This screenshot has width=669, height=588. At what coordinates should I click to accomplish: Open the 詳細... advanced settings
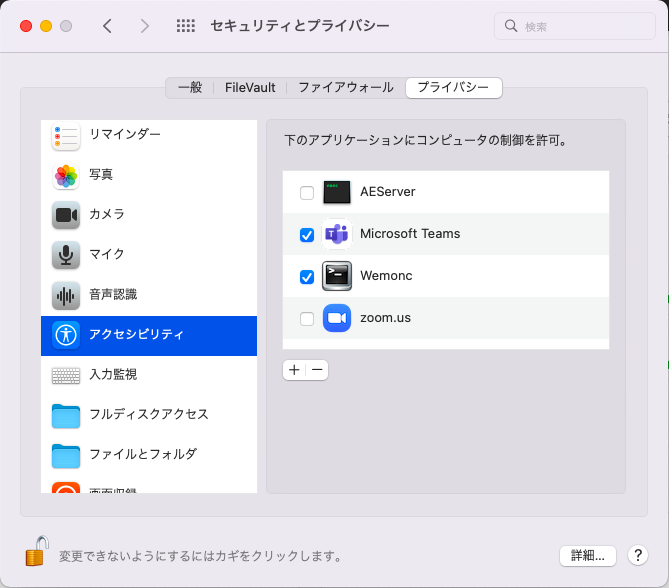pyautogui.click(x=588, y=556)
